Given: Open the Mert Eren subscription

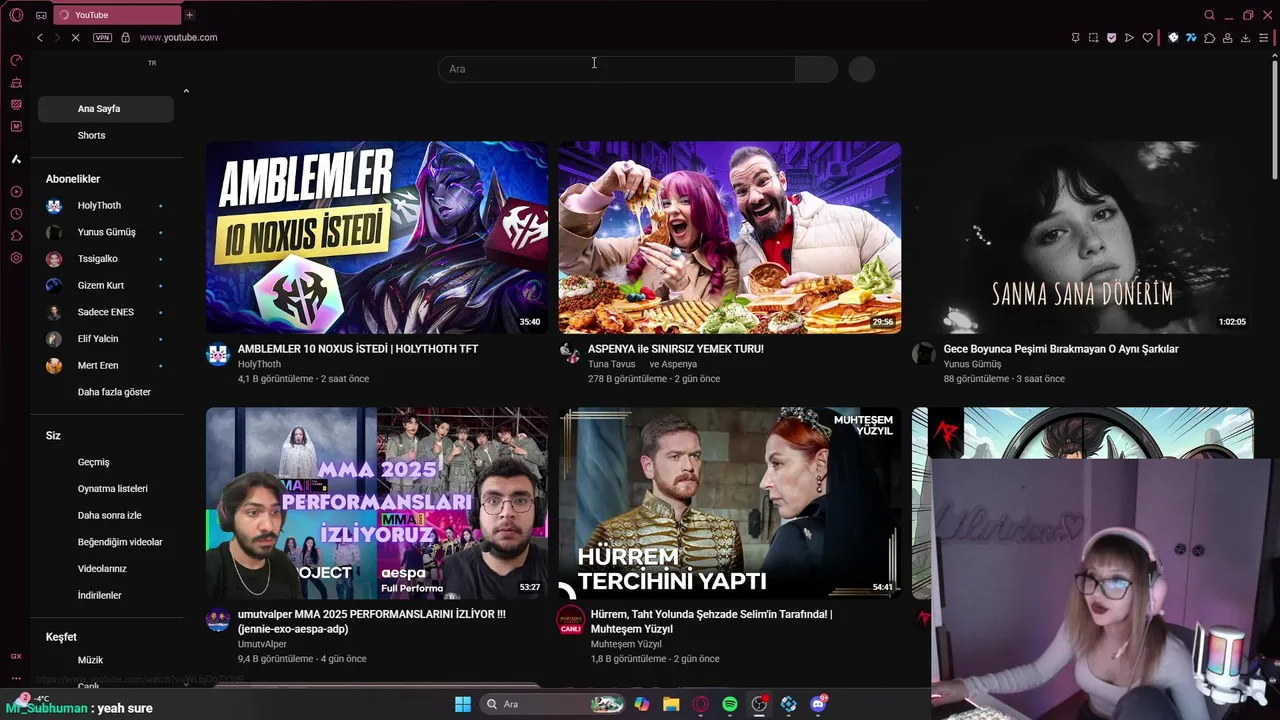Looking at the screenshot, I should [x=106, y=366].
